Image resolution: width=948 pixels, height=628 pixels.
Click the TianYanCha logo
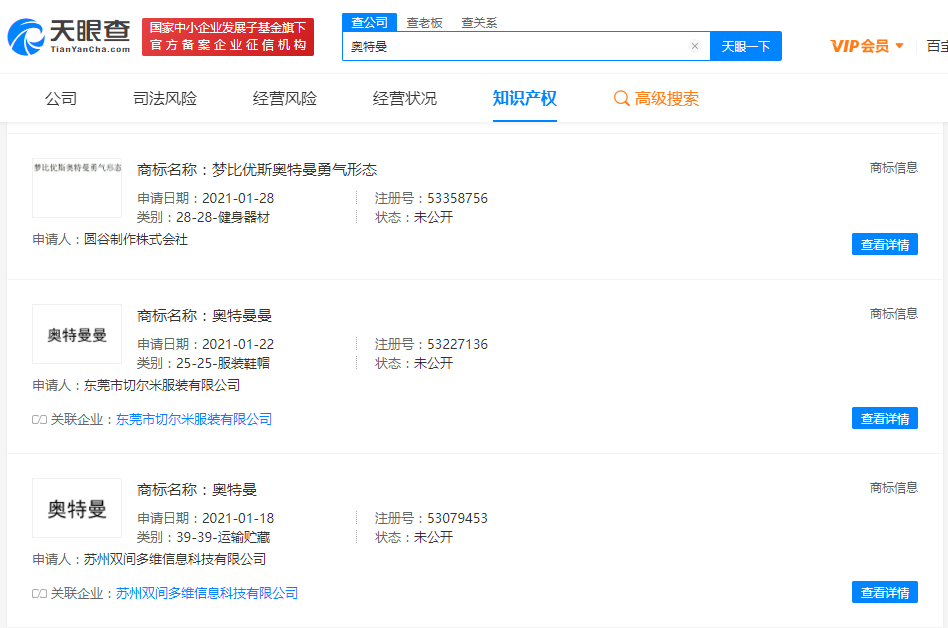point(69,36)
